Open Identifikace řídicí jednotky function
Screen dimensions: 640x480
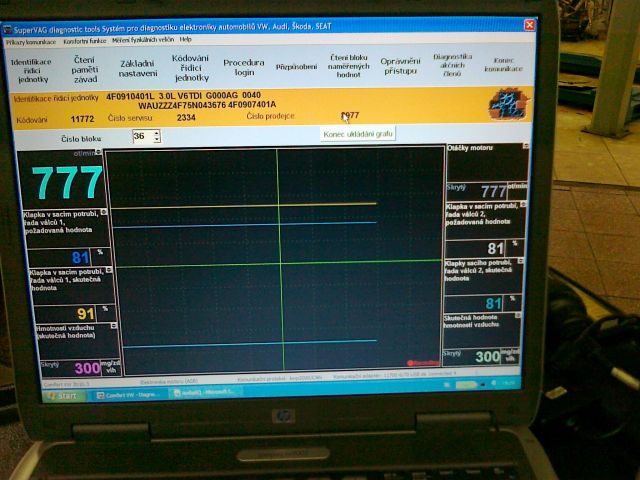click(x=32, y=69)
